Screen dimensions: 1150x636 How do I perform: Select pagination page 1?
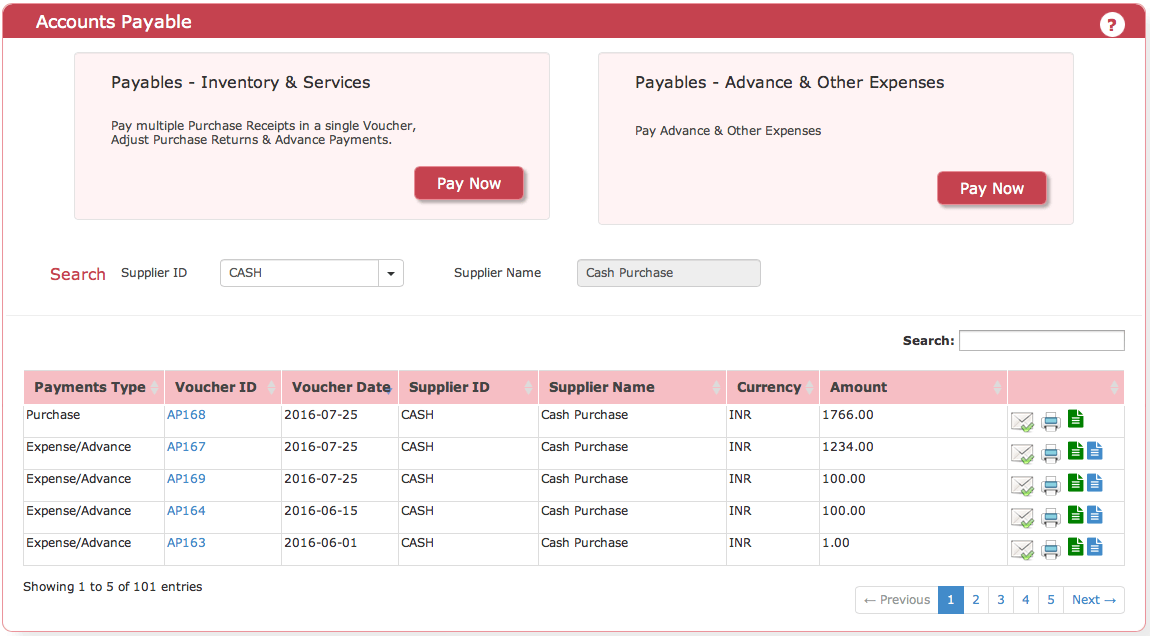click(x=951, y=600)
